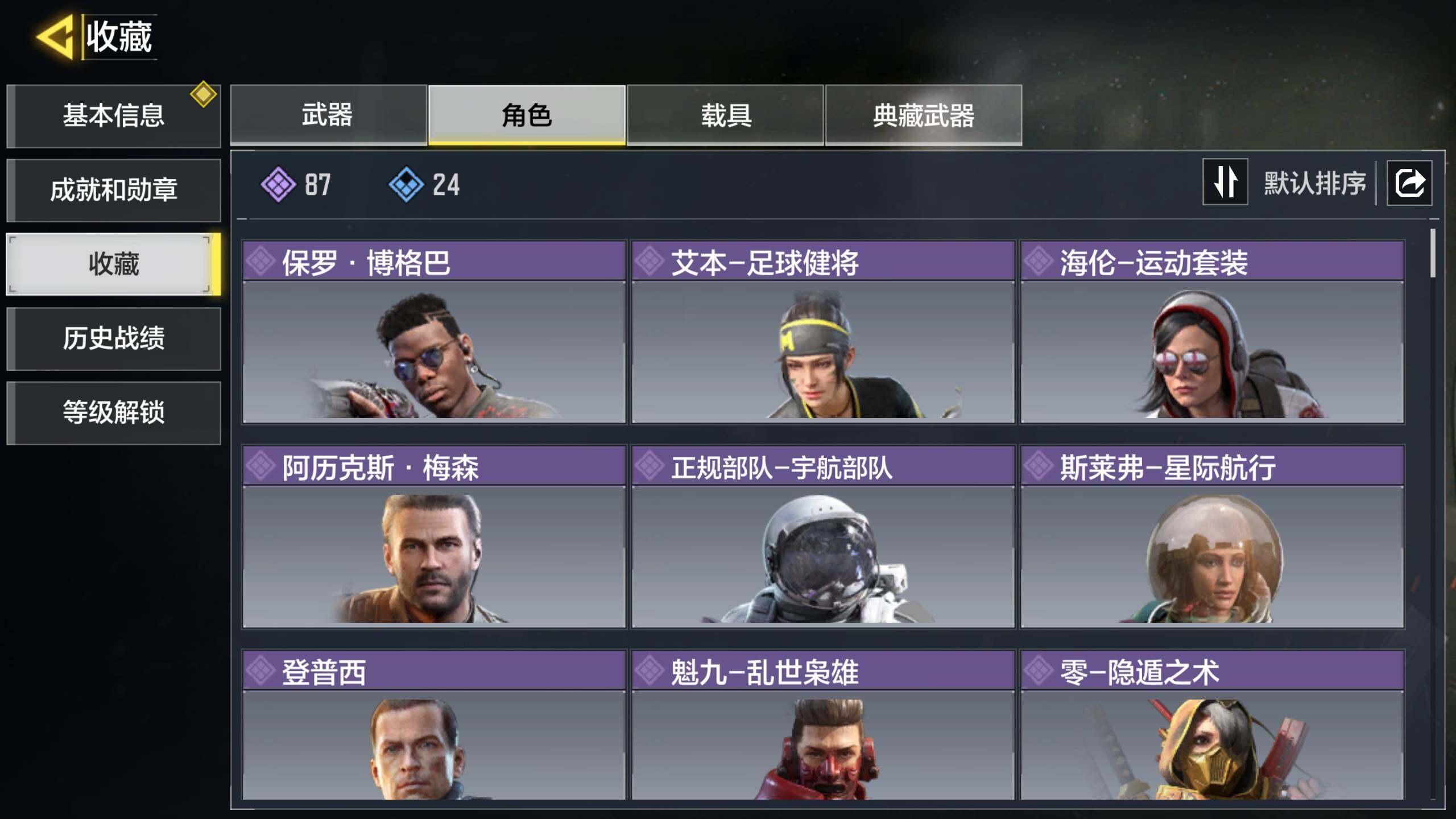The width and height of the screenshot is (1456, 819).
Task: Click the share icon near sort
Action: 1409,183
